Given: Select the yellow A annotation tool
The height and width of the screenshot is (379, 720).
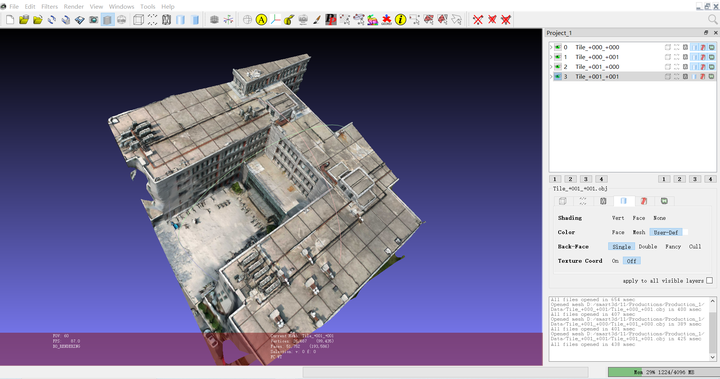Looking at the screenshot, I should coord(261,19).
